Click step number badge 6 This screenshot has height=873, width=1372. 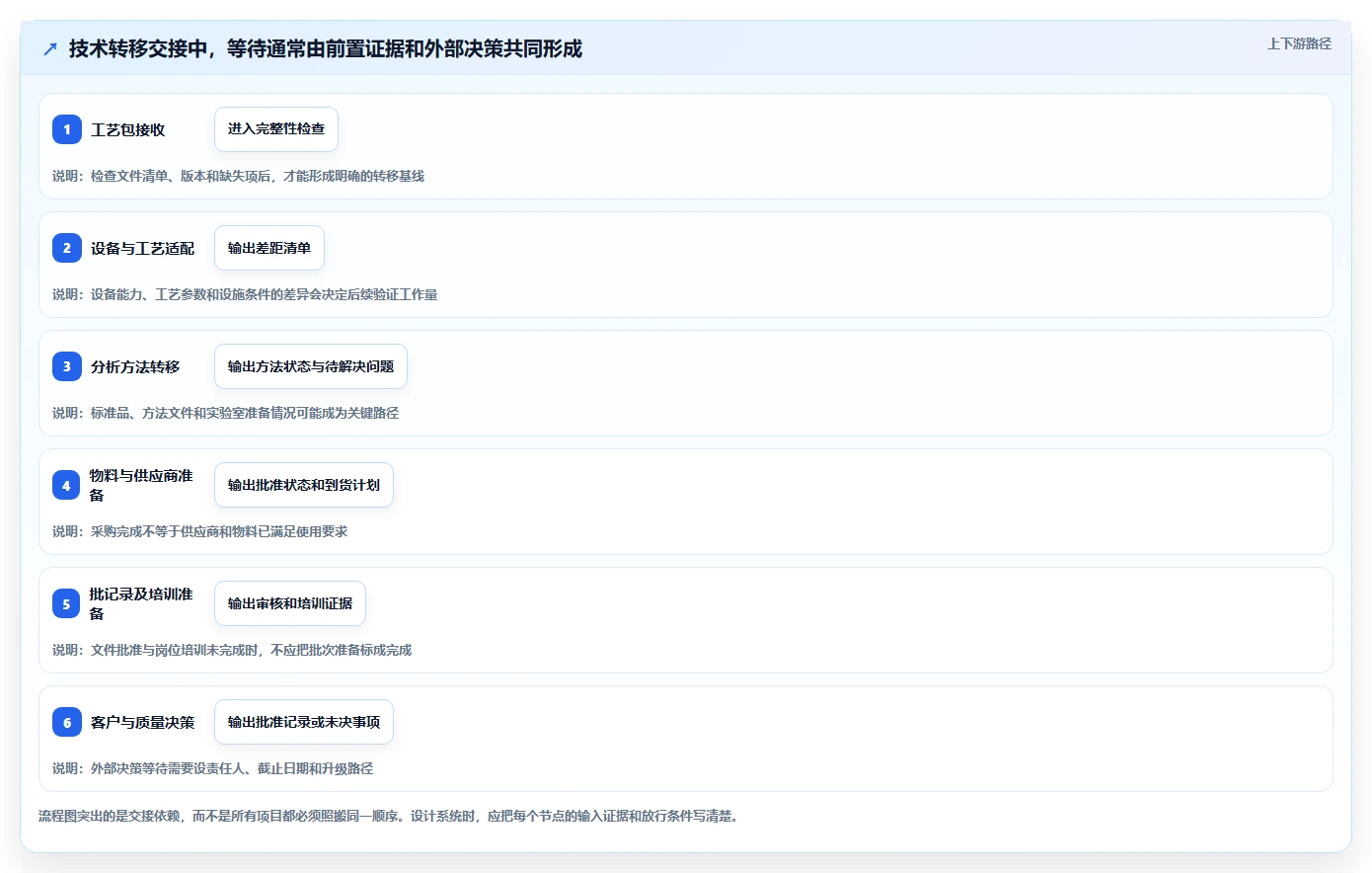point(67,722)
